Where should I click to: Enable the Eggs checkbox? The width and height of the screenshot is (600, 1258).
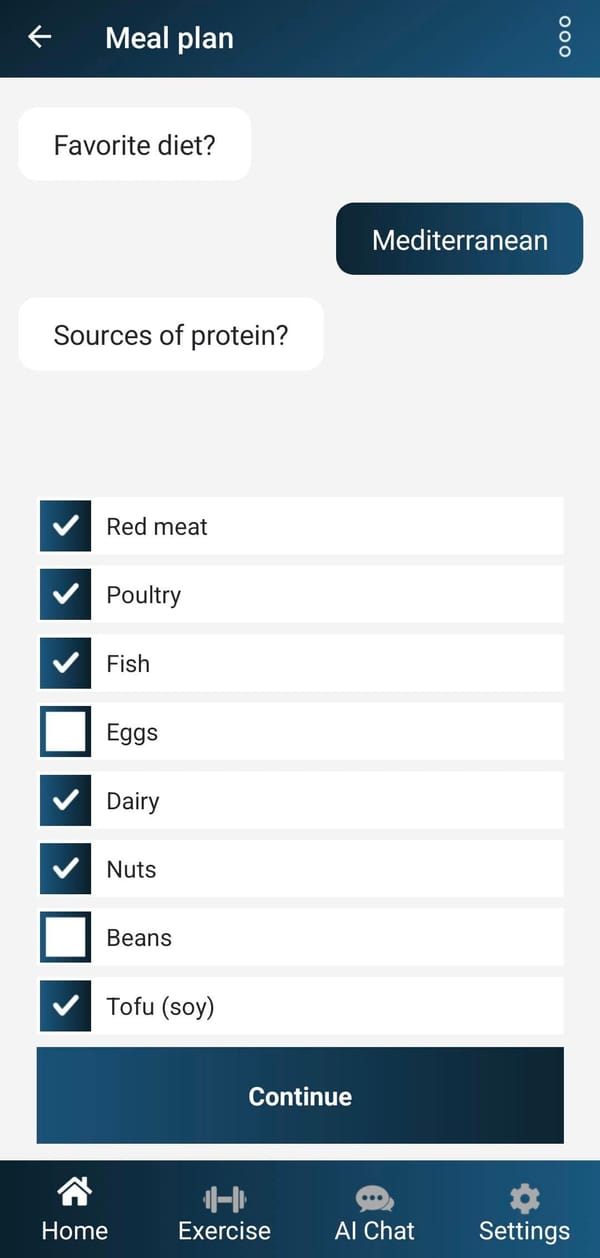point(64,731)
